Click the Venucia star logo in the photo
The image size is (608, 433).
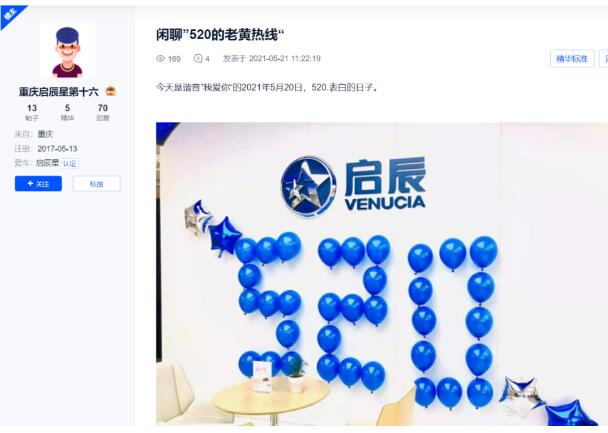[308, 186]
